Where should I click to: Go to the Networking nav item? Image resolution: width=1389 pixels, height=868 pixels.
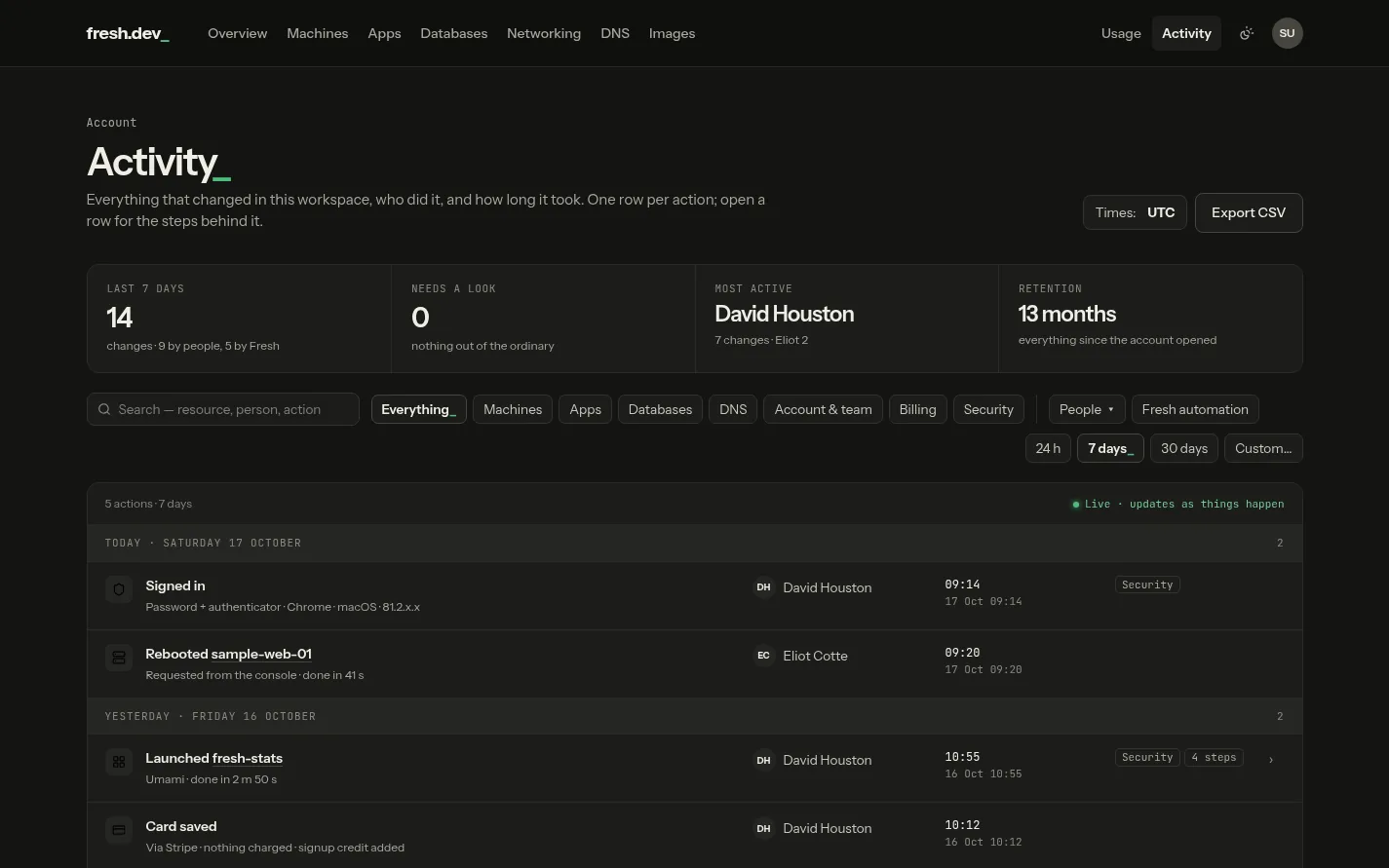tap(544, 33)
